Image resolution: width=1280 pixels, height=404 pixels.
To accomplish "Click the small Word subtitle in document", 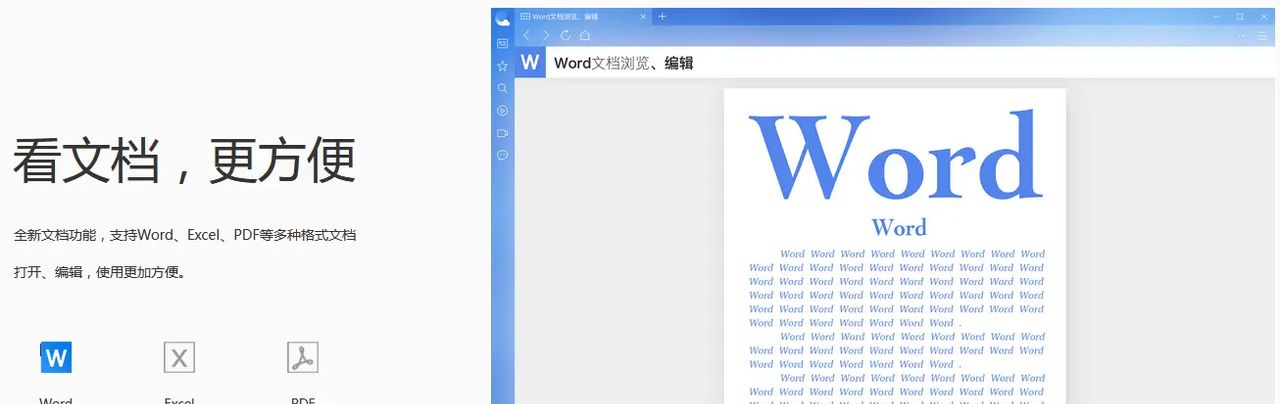I will (x=899, y=228).
